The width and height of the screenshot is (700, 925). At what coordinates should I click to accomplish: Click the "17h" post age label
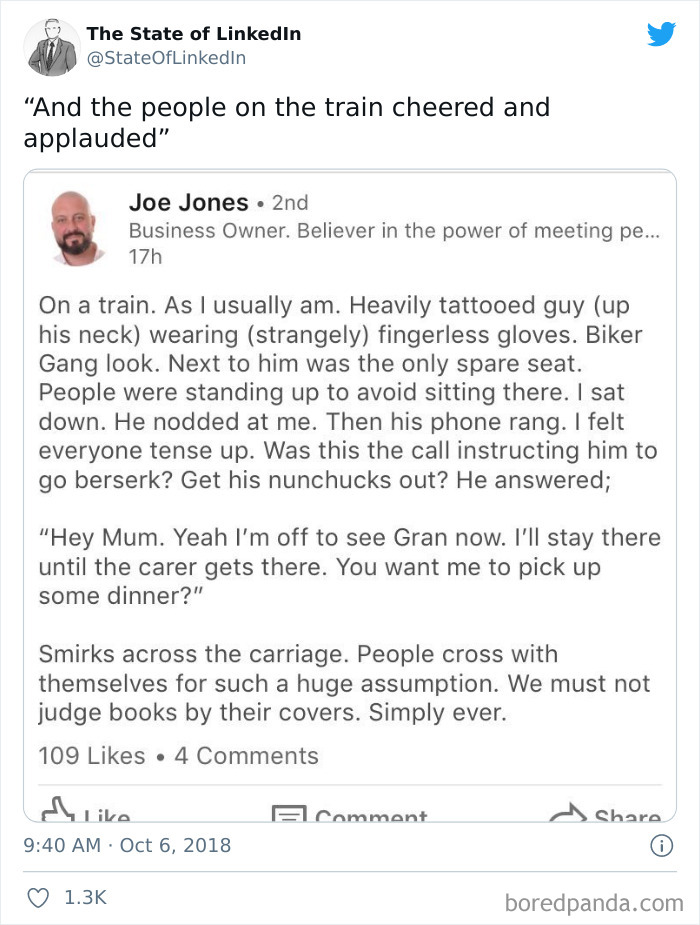(145, 257)
